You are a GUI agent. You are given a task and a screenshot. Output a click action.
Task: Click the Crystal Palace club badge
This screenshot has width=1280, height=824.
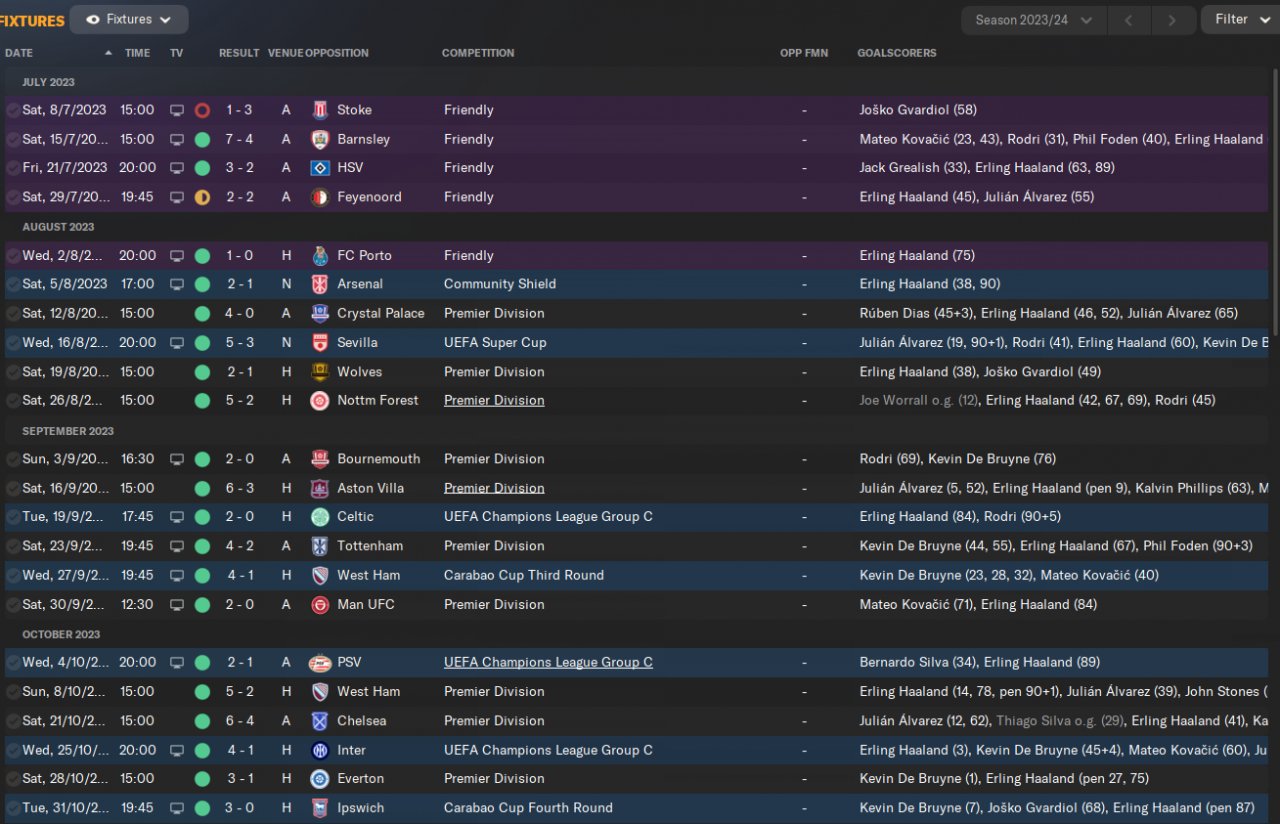[320, 313]
